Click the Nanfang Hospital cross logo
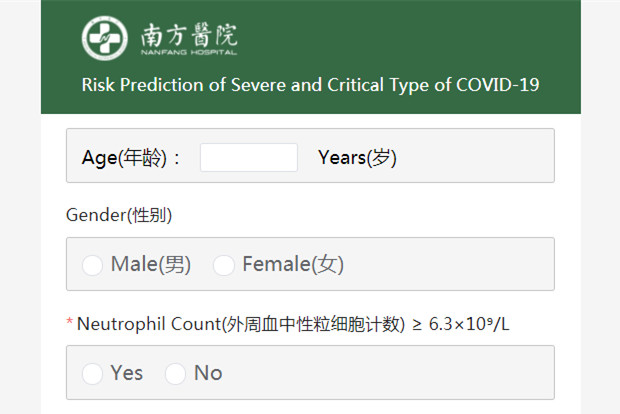 pyautogui.click(x=105, y=38)
